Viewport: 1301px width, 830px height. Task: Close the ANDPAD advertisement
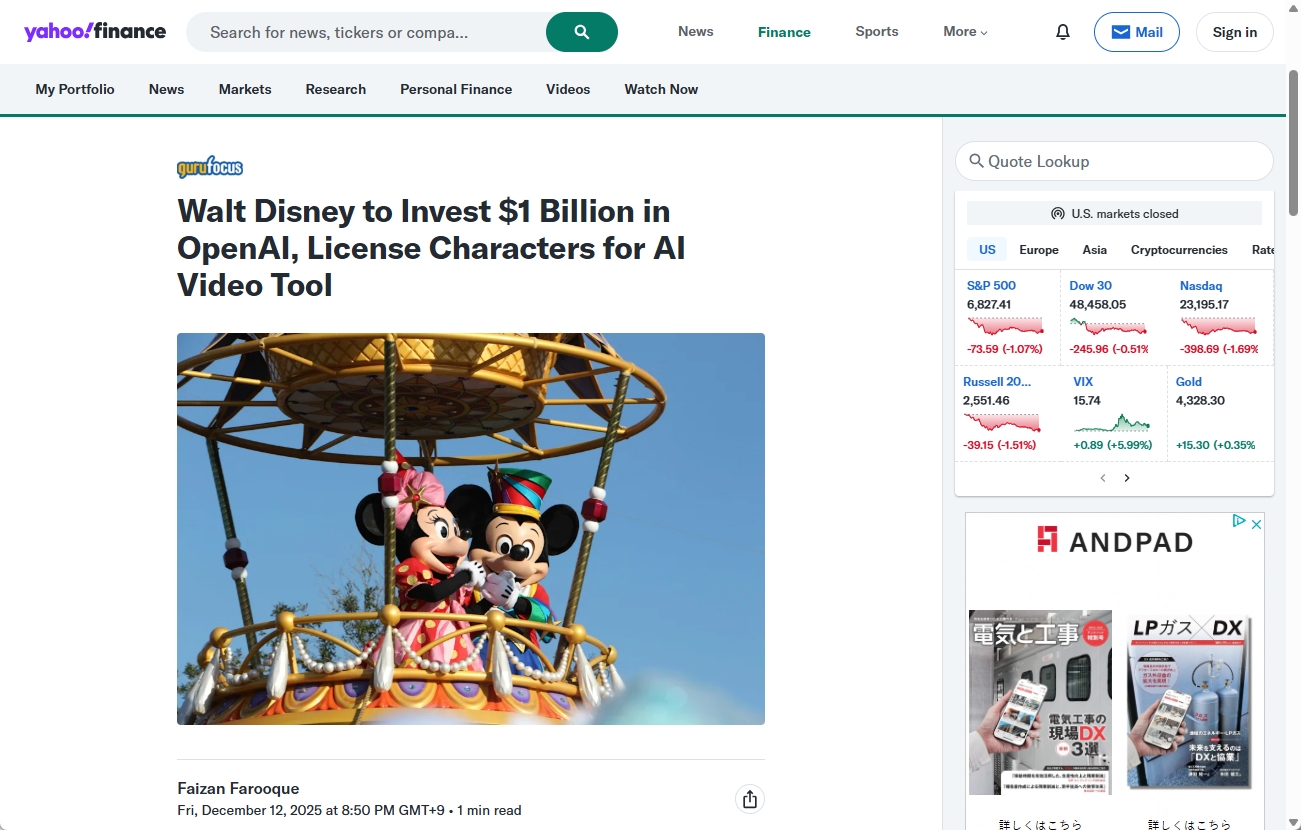[x=1257, y=522]
